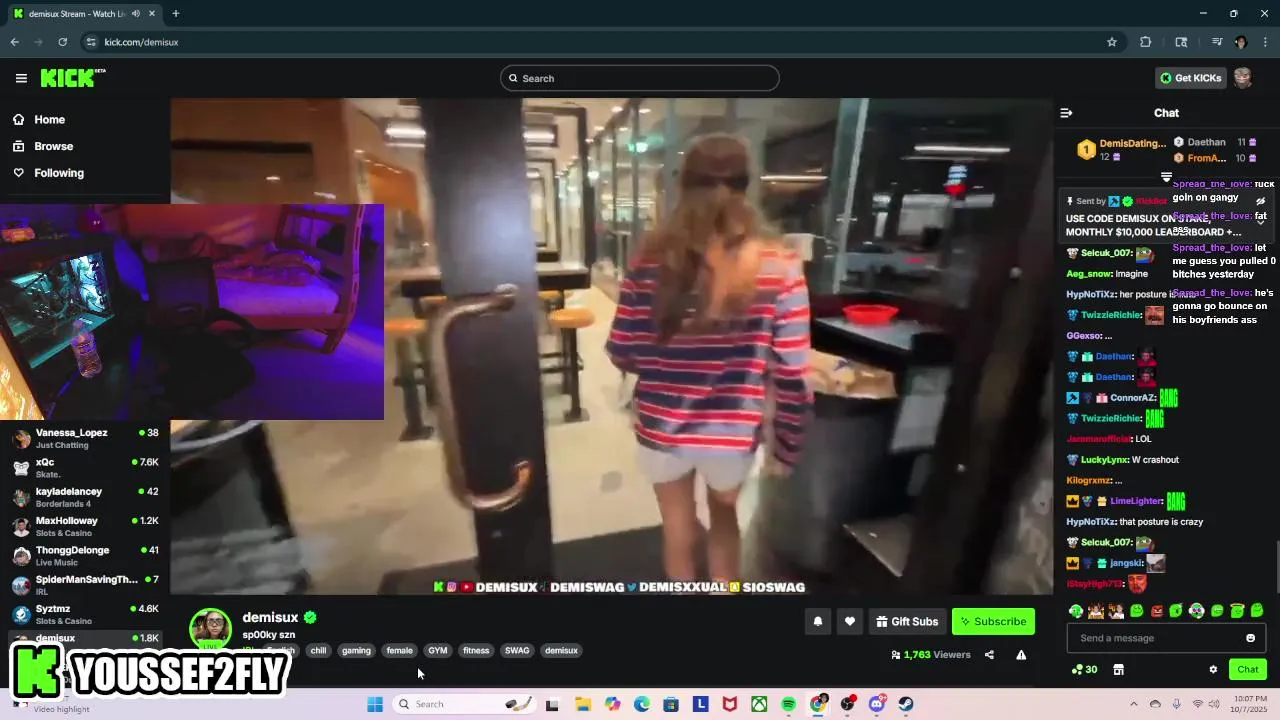Click the picture-in-picture webcam overlay
The height and width of the screenshot is (720, 1280).
pyautogui.click(x=192, y=312)
